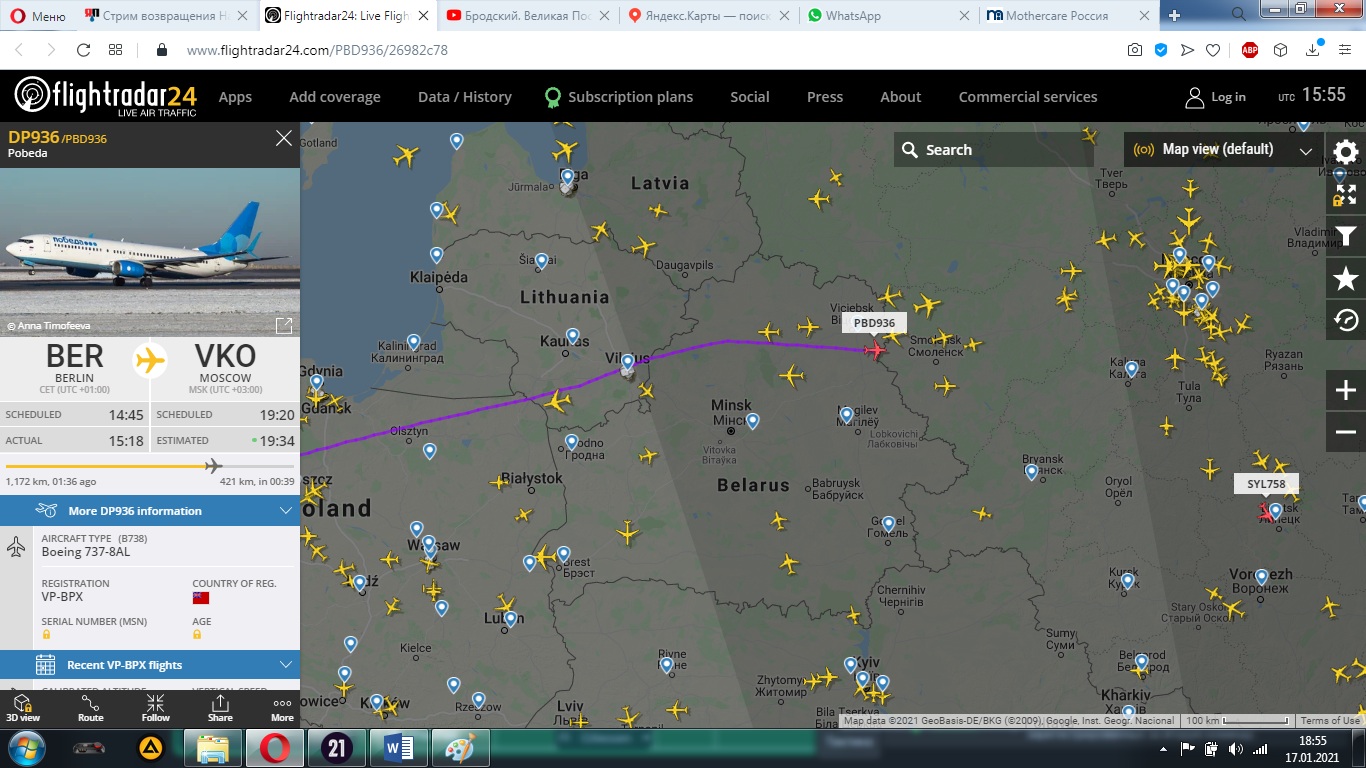The image size is (1366, 768).
Task: Click the locked Age padlock
Action: pos(197,634)
